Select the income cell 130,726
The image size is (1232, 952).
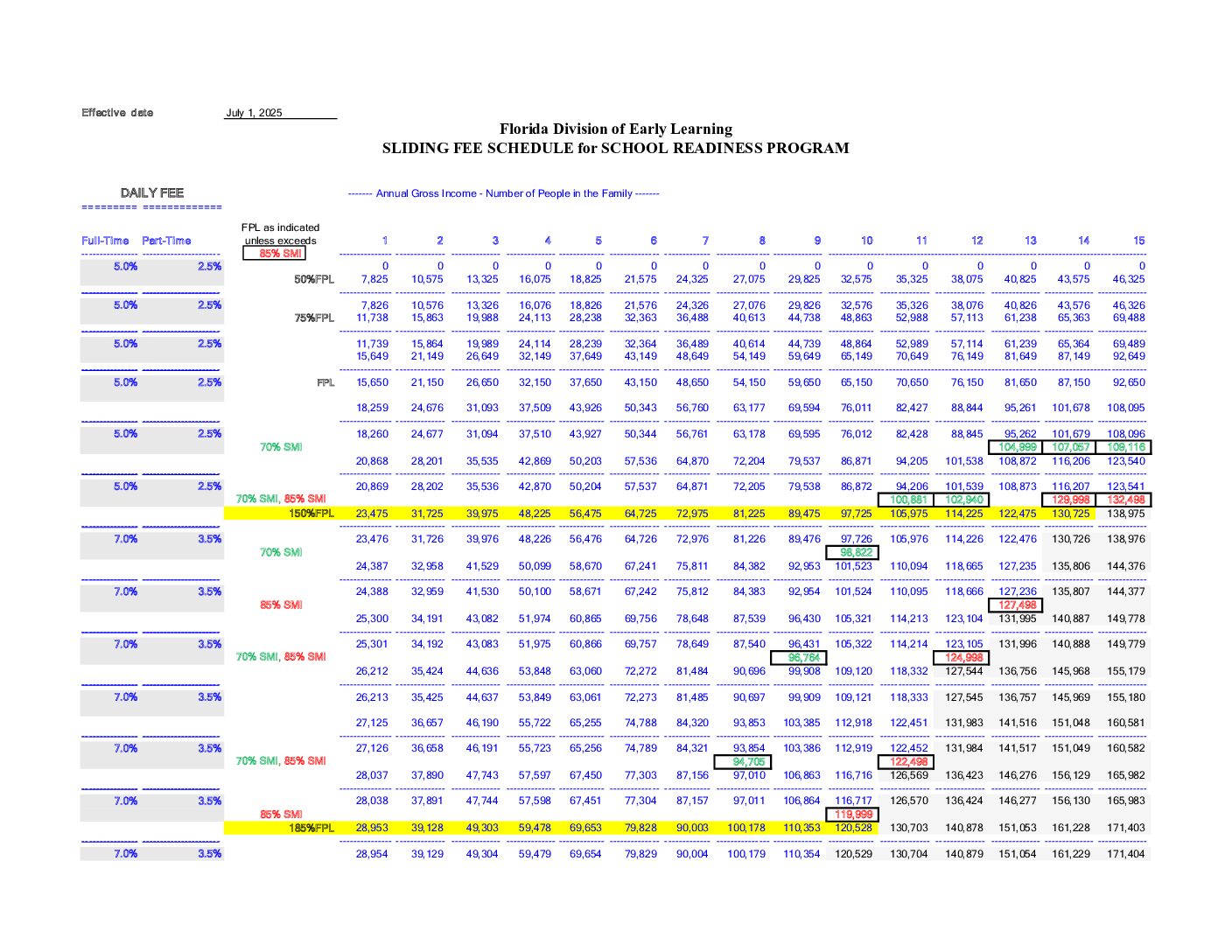click(x=1071, y=540)
